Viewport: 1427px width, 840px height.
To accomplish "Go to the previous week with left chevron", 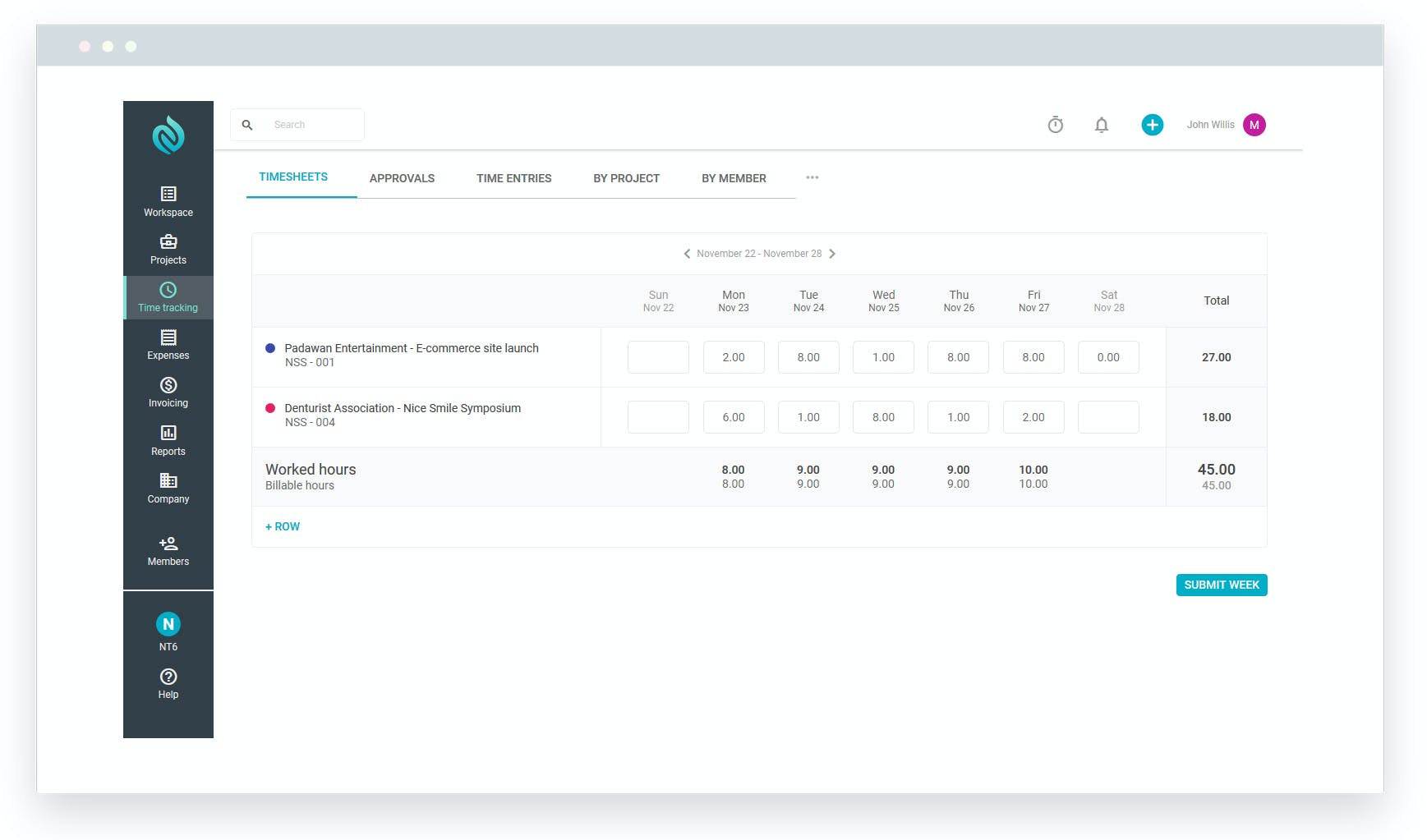I will click(687, 254).
